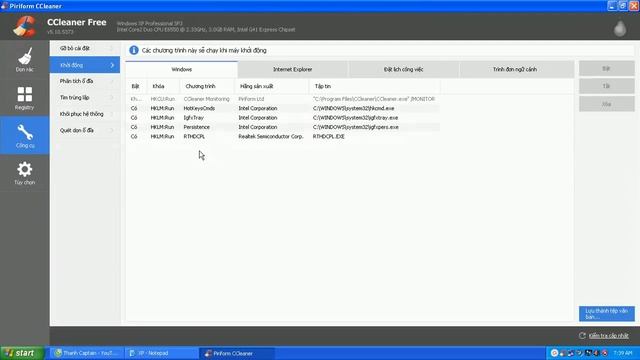Screen dimensions: 640x360
Task: Click the igfxpers.exe file path cell
Action: click(x=356, y=127)
